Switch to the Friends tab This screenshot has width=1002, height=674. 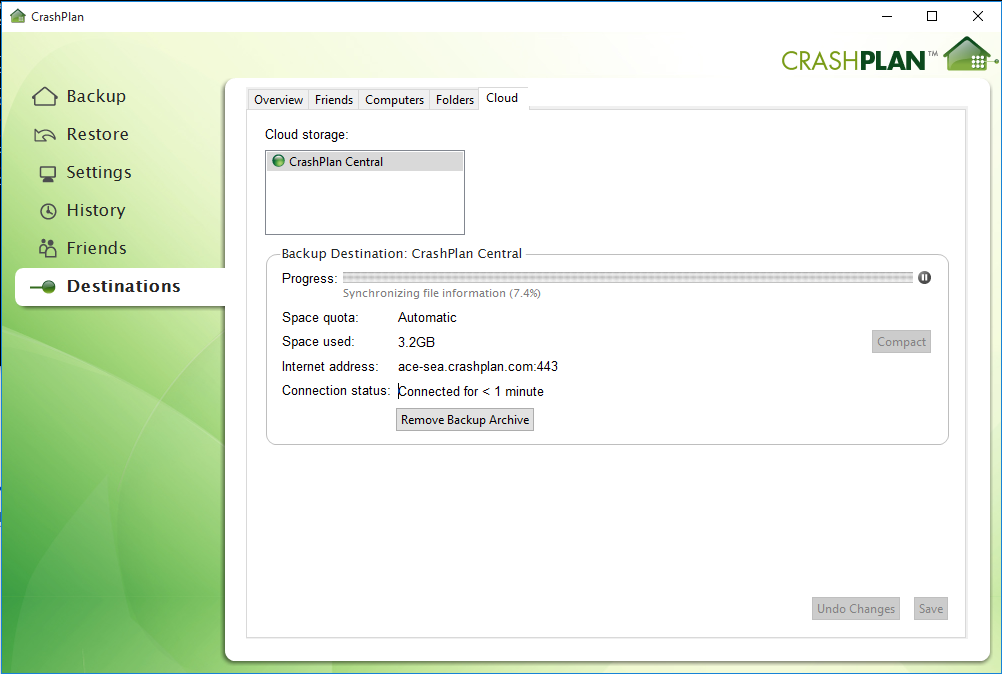[334, 100]
